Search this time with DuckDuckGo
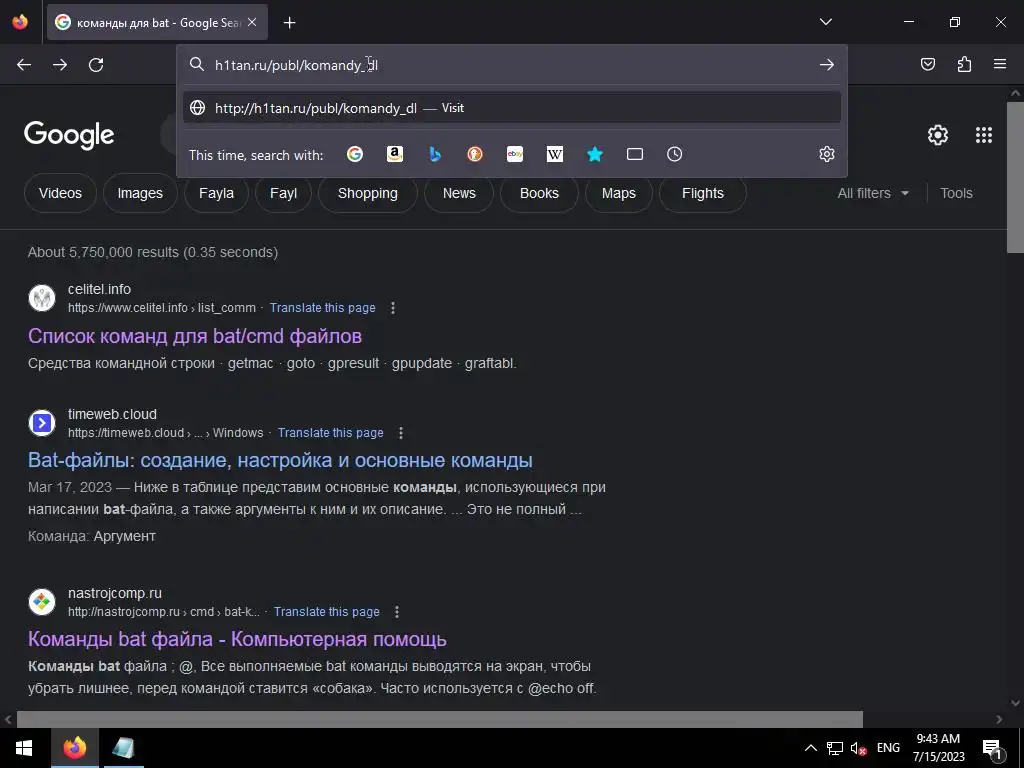The image size is (1024, 768). pos(475,154)
